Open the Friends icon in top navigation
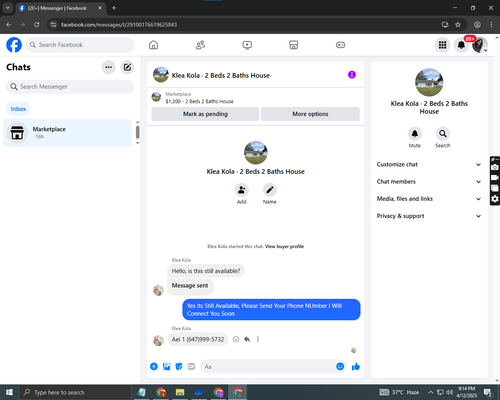The image size is (500, 400). (200, 45)
